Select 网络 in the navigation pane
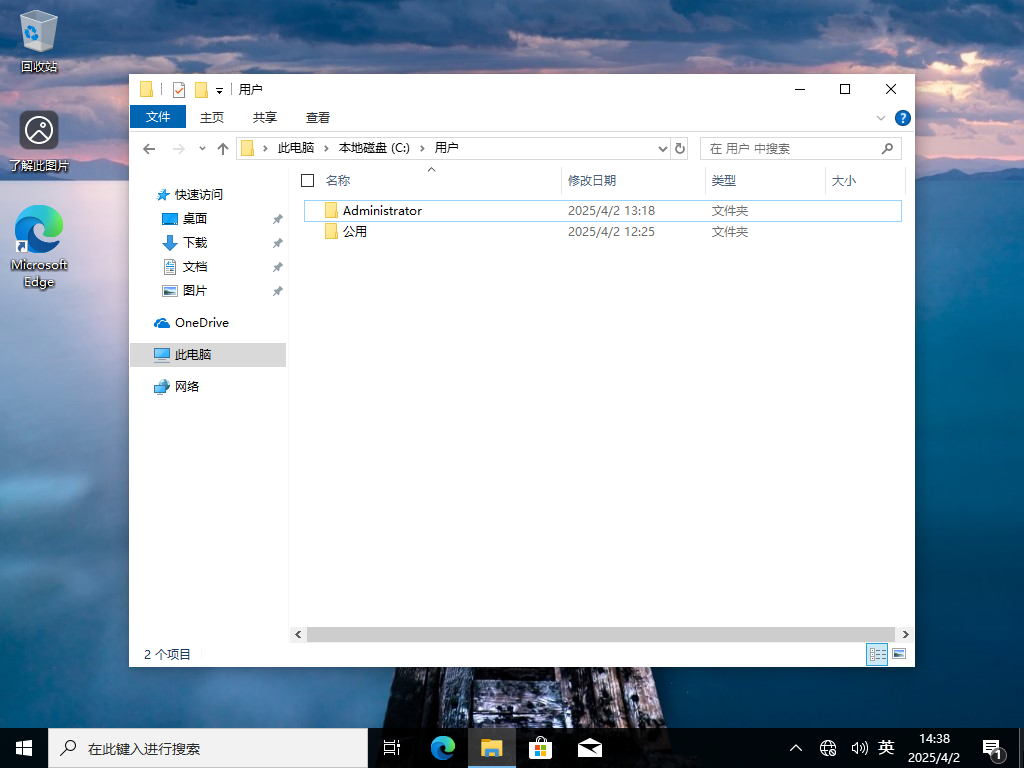Viewport: 1024px width, 768px height. tap(187, 387)
